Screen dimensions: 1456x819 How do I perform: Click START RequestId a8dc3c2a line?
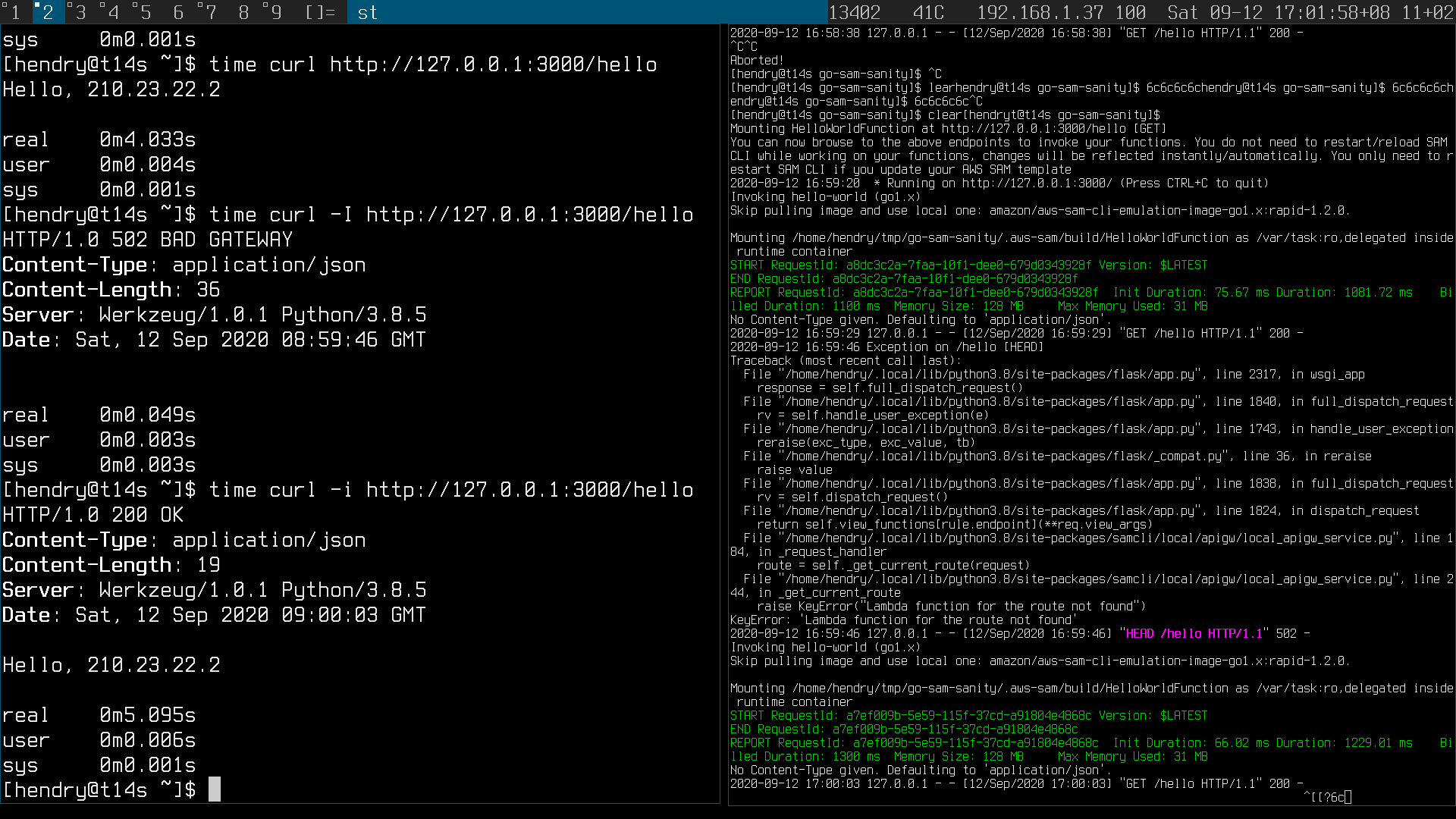point(968,265)
